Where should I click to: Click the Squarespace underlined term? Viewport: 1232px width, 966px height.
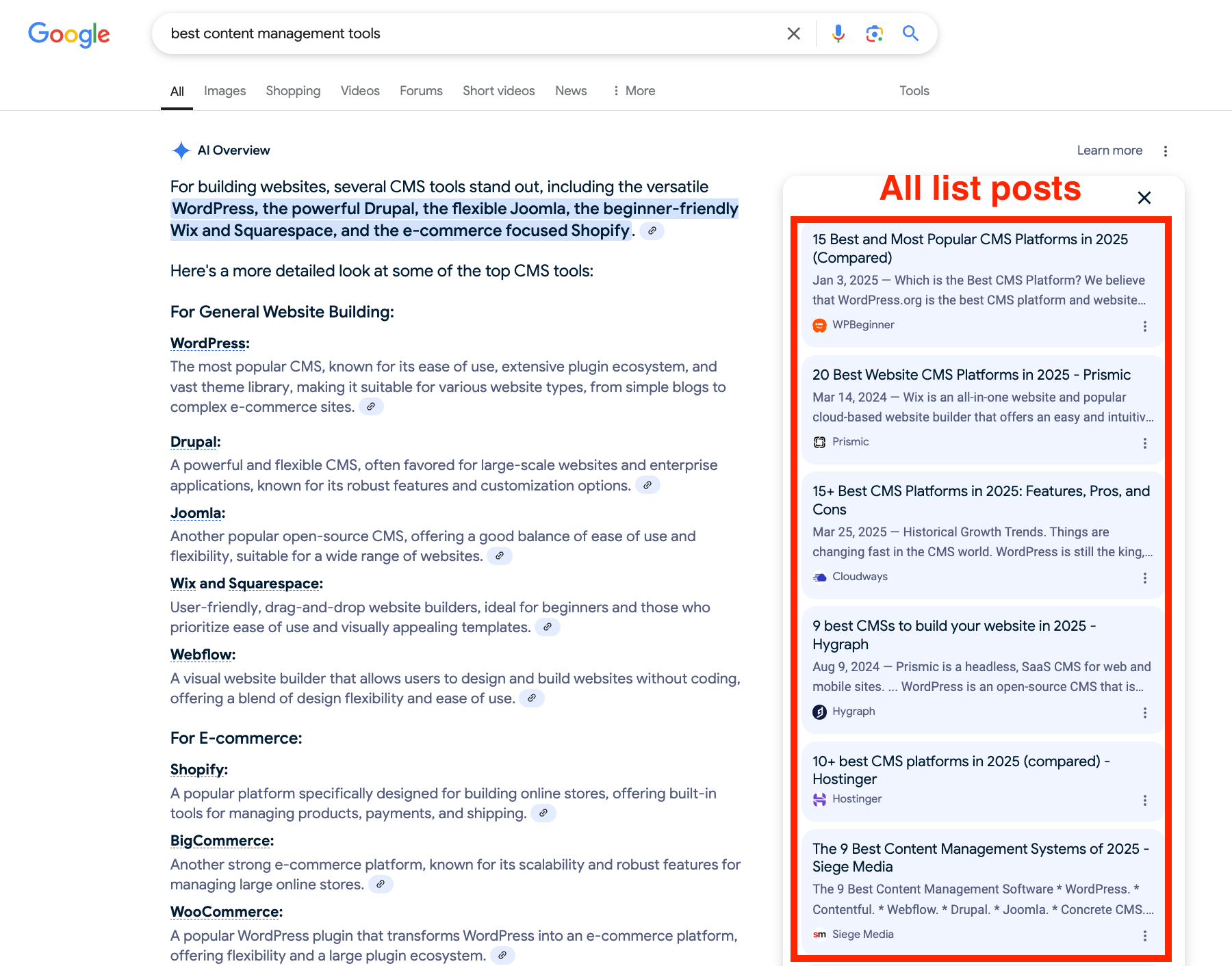pyautogui.click(x=274, y=584)
